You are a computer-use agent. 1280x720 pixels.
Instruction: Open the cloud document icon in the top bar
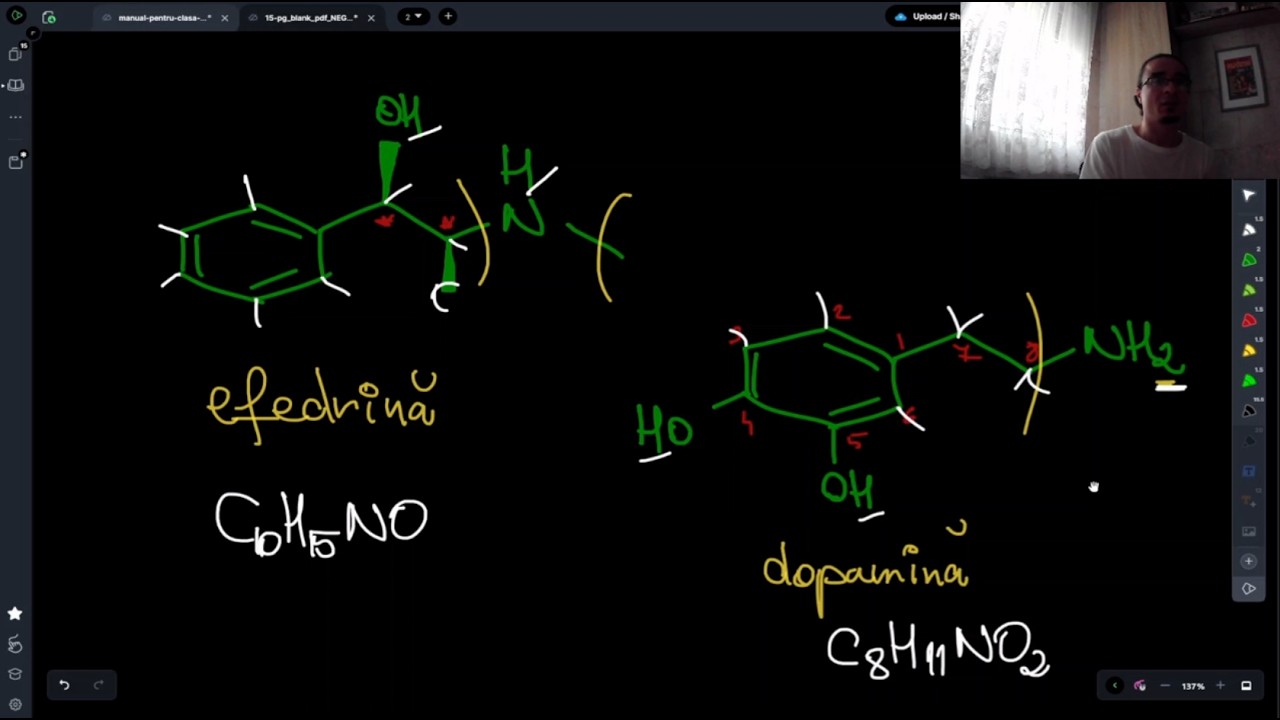point(49,17)
